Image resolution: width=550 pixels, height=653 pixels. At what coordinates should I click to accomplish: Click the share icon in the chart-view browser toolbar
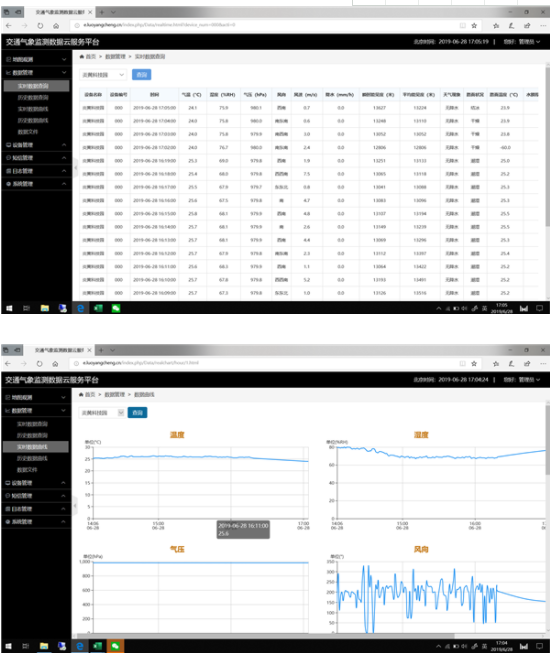pyautogui.click(x=527, y=364)
